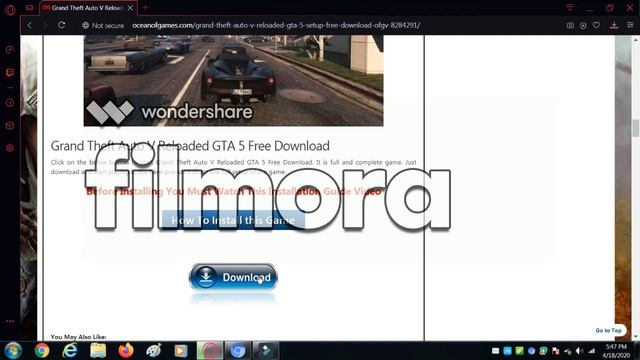Click the keyboard tray icon
Screen dimensions: 640x360
coord(496,351)
